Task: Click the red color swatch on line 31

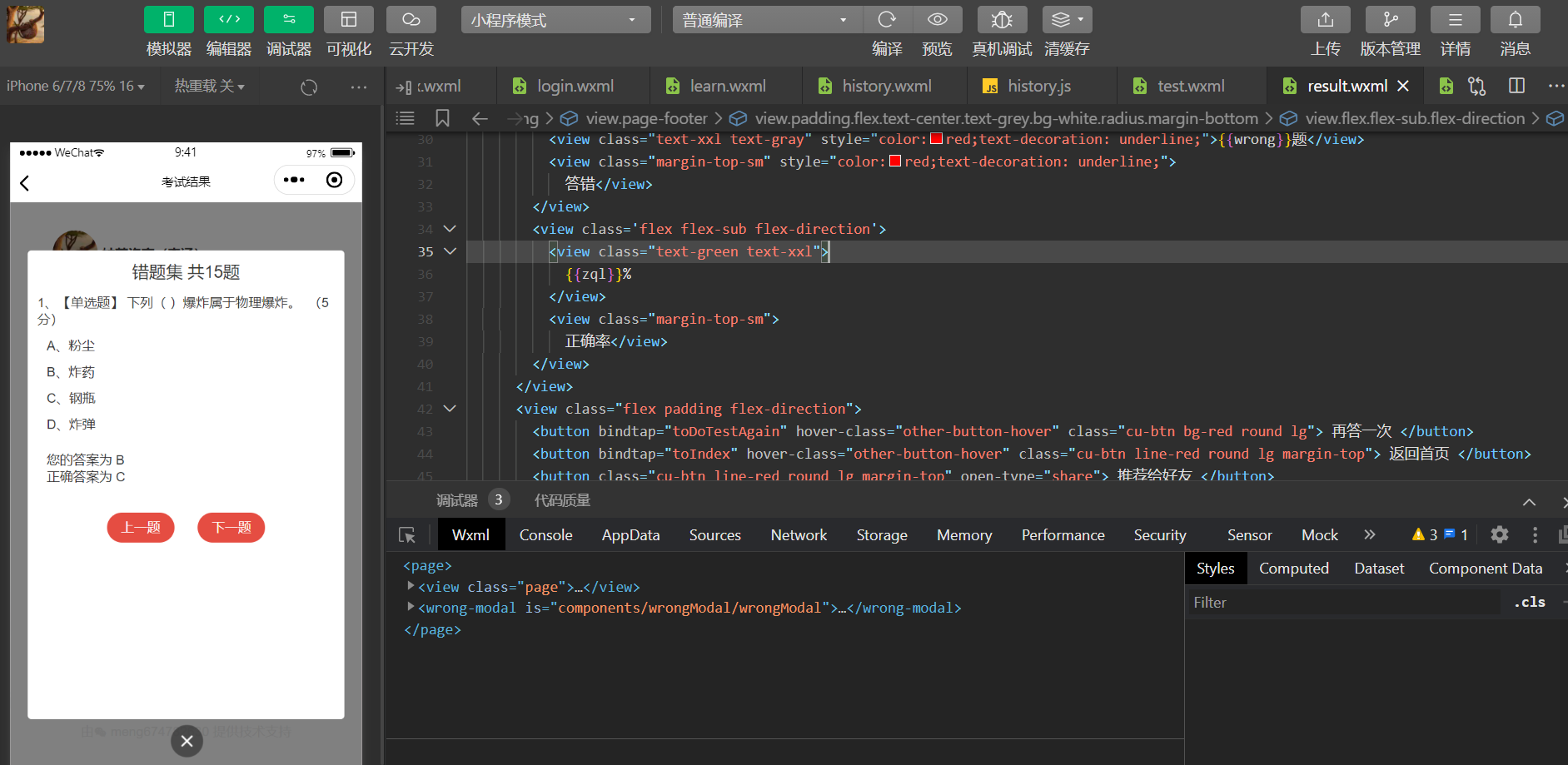Action: (x=895, y=161)
